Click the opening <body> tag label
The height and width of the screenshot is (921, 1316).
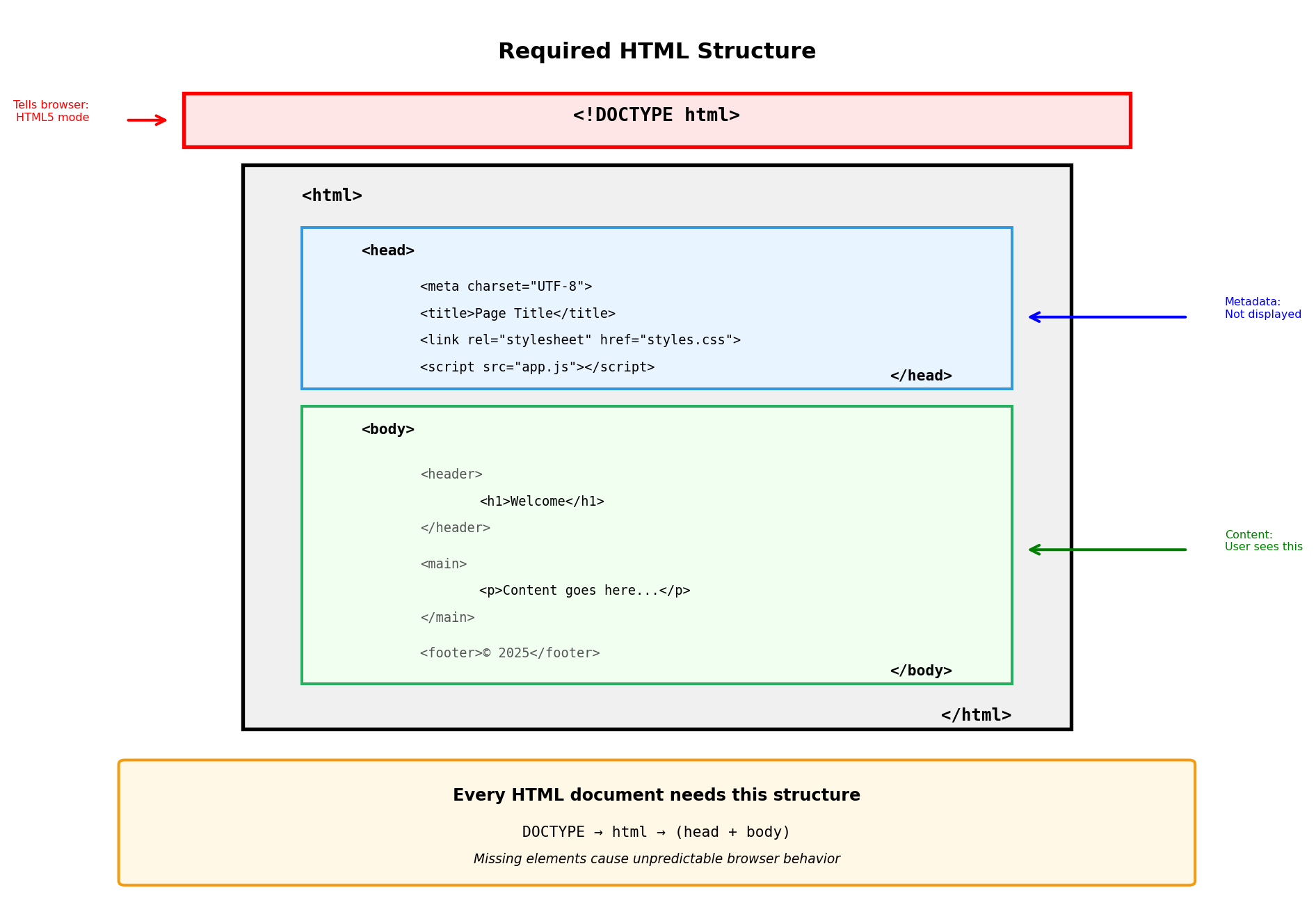point(387,430)
